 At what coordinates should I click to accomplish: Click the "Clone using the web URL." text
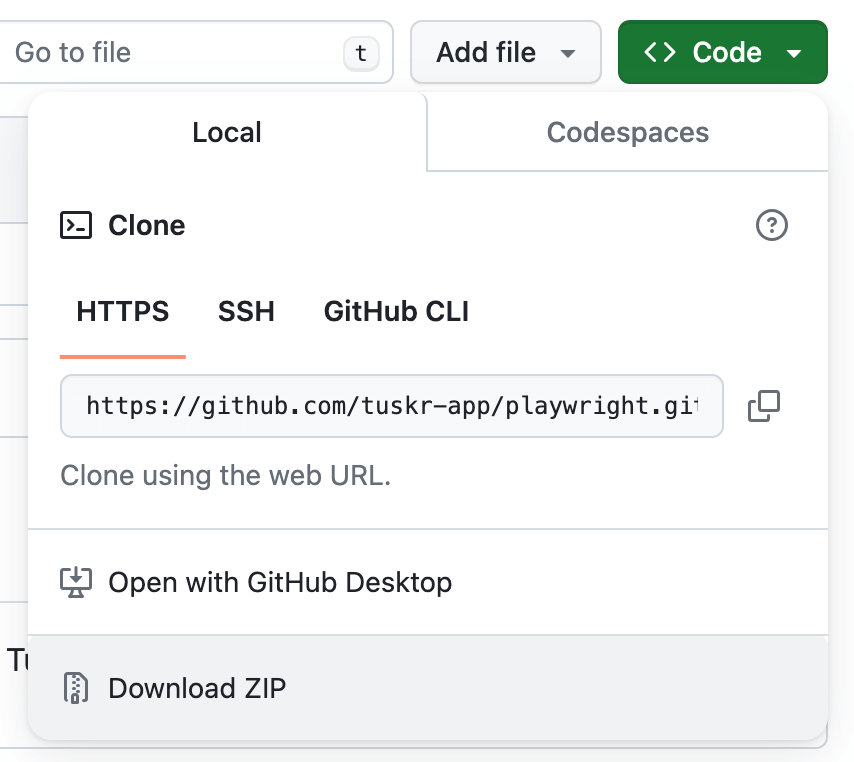tap(225, 475)
